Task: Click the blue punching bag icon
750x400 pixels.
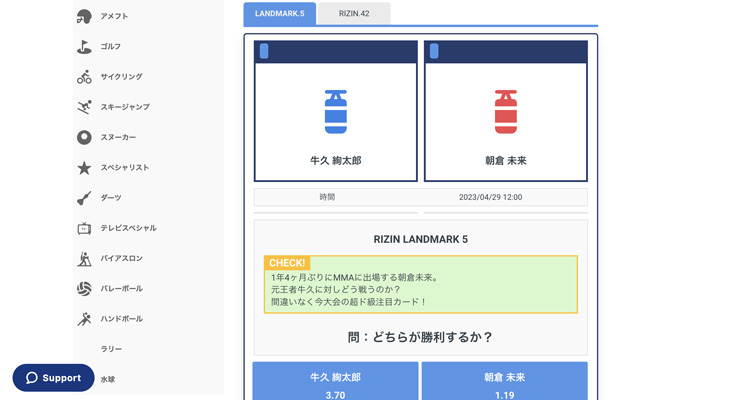Action: pyautogui.click(x=336, y=111)
